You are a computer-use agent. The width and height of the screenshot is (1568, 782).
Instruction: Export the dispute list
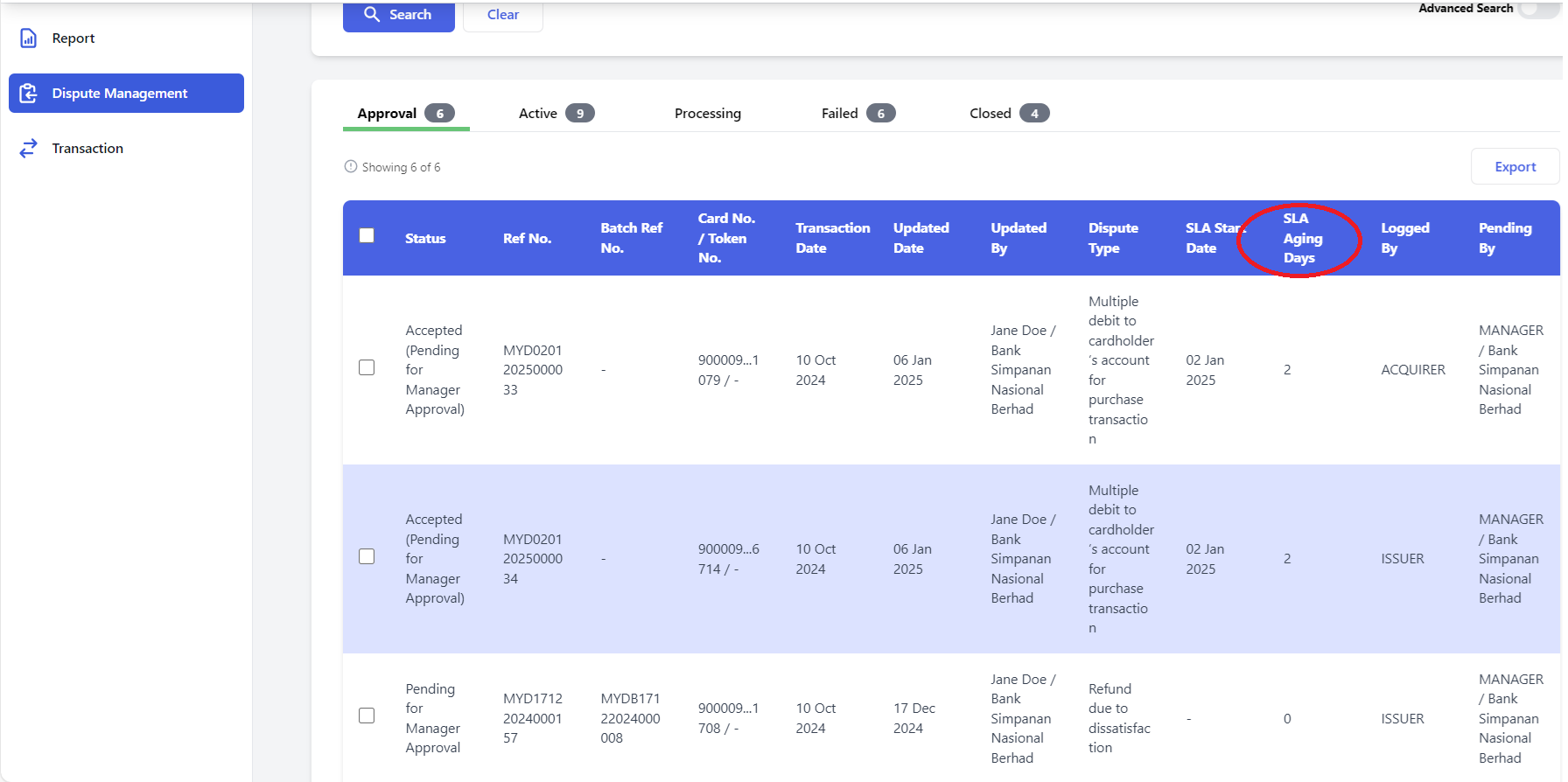(x=1515, y=166)
